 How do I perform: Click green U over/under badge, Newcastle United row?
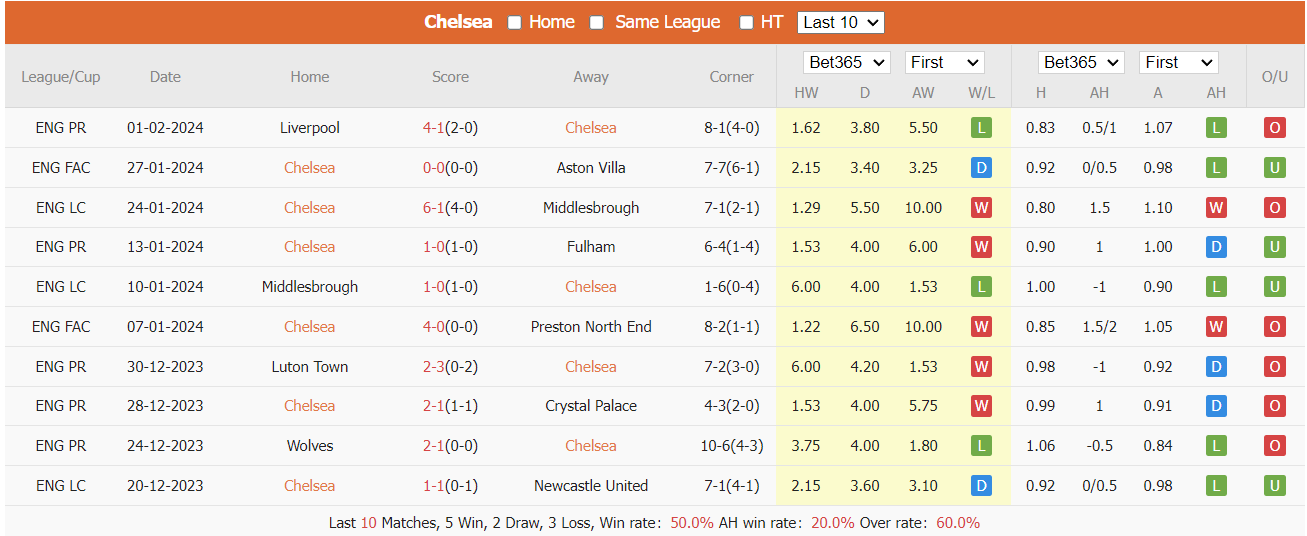coord(1274,486)
